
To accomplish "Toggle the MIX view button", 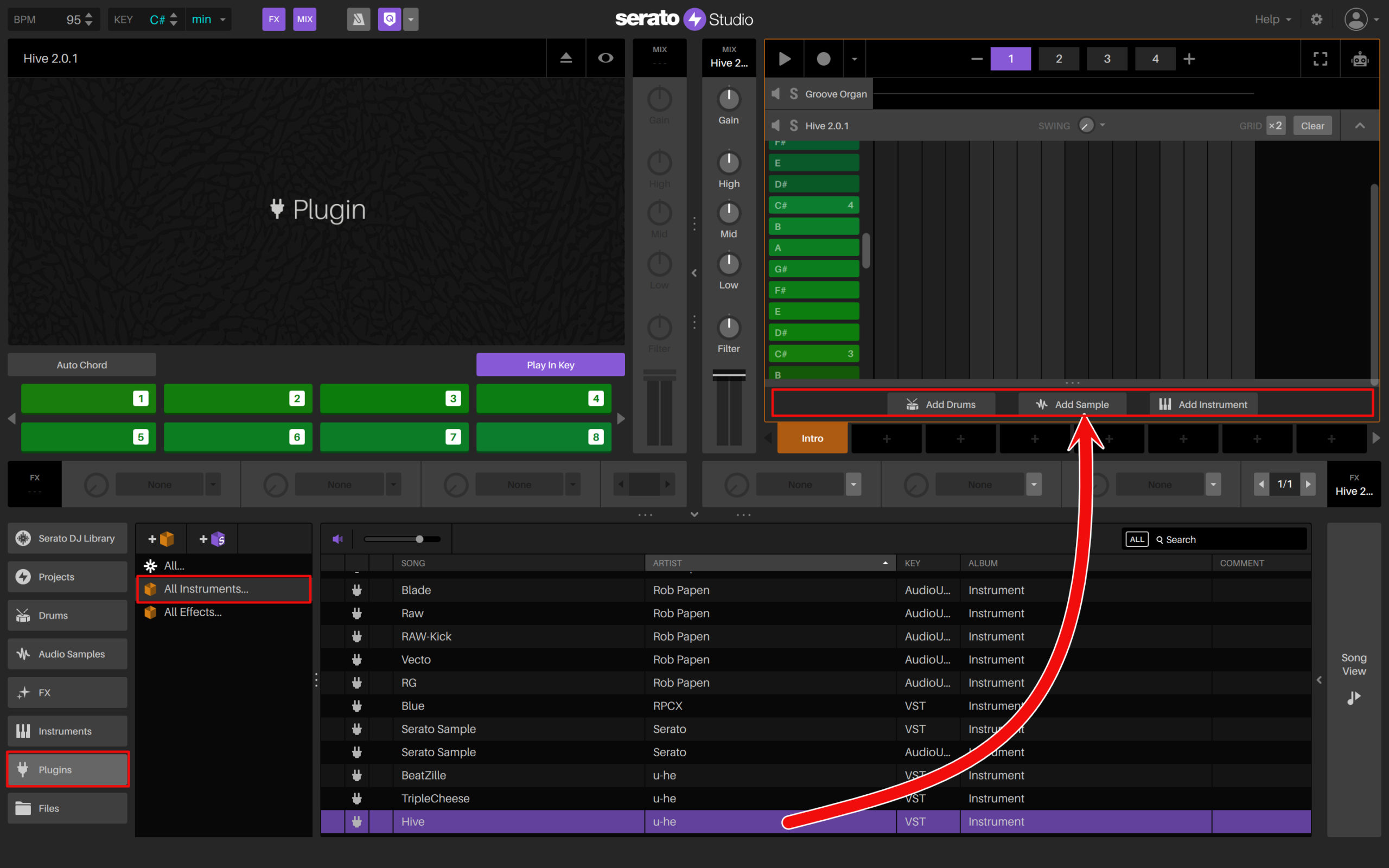I will [304, 19].
